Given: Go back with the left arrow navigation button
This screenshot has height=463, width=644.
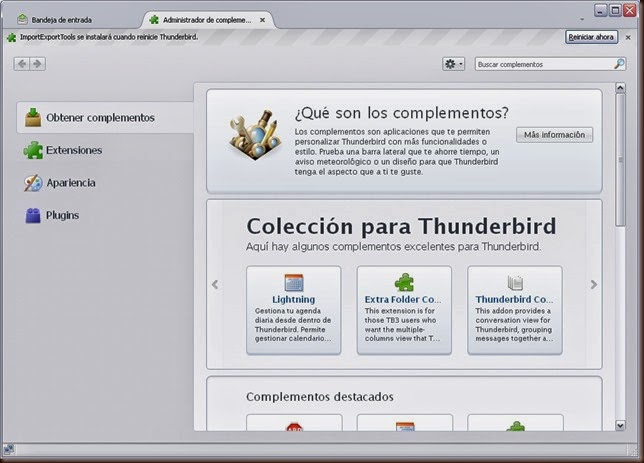Looking at the screenshot, I should point(22,64).
